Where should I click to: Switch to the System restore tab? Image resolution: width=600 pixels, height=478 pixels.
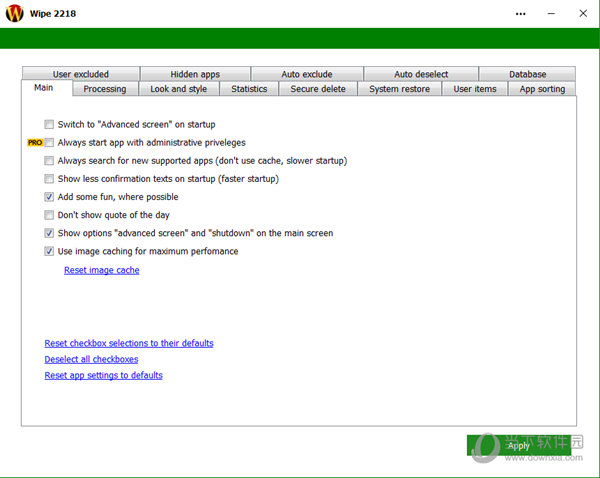[x=399, y=89]
